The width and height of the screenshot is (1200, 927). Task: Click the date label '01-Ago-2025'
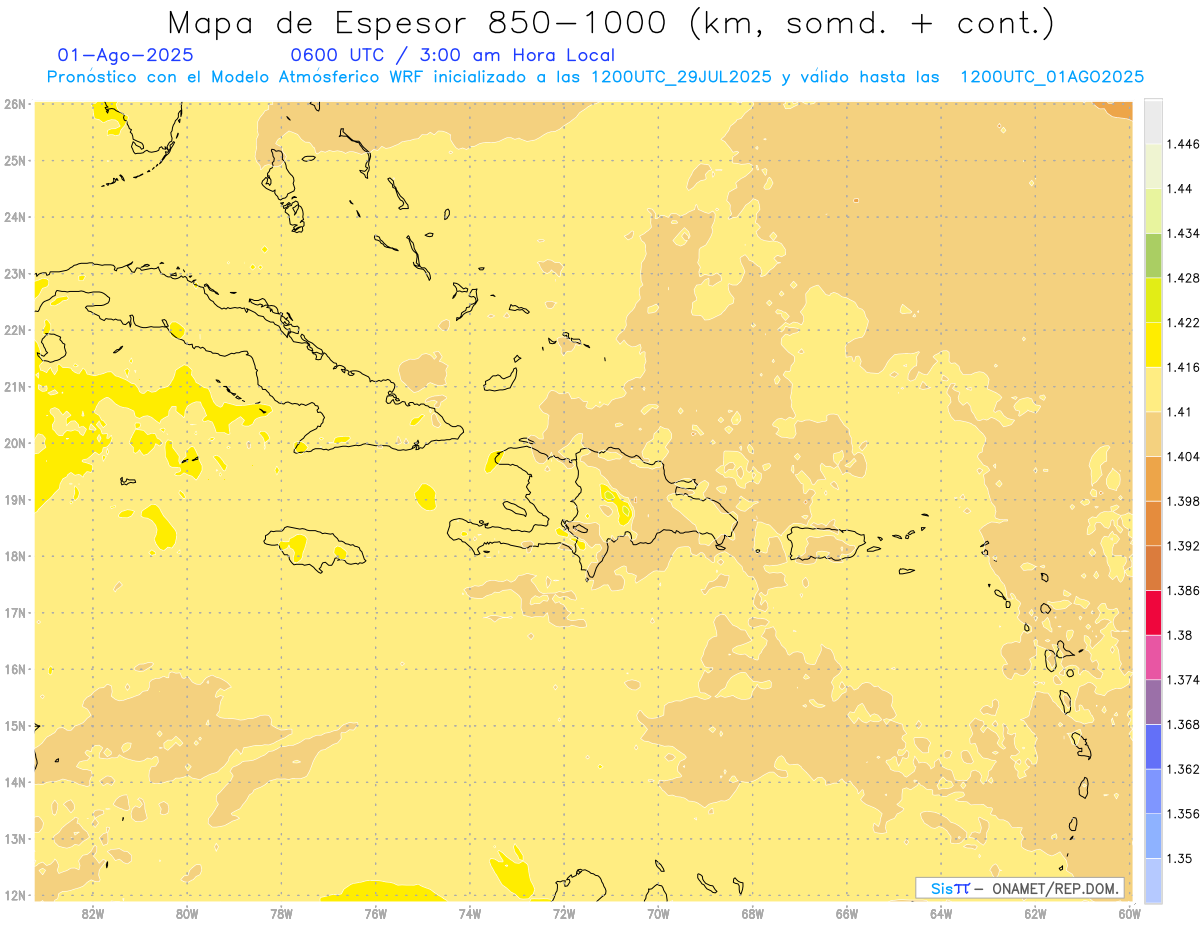126,55
